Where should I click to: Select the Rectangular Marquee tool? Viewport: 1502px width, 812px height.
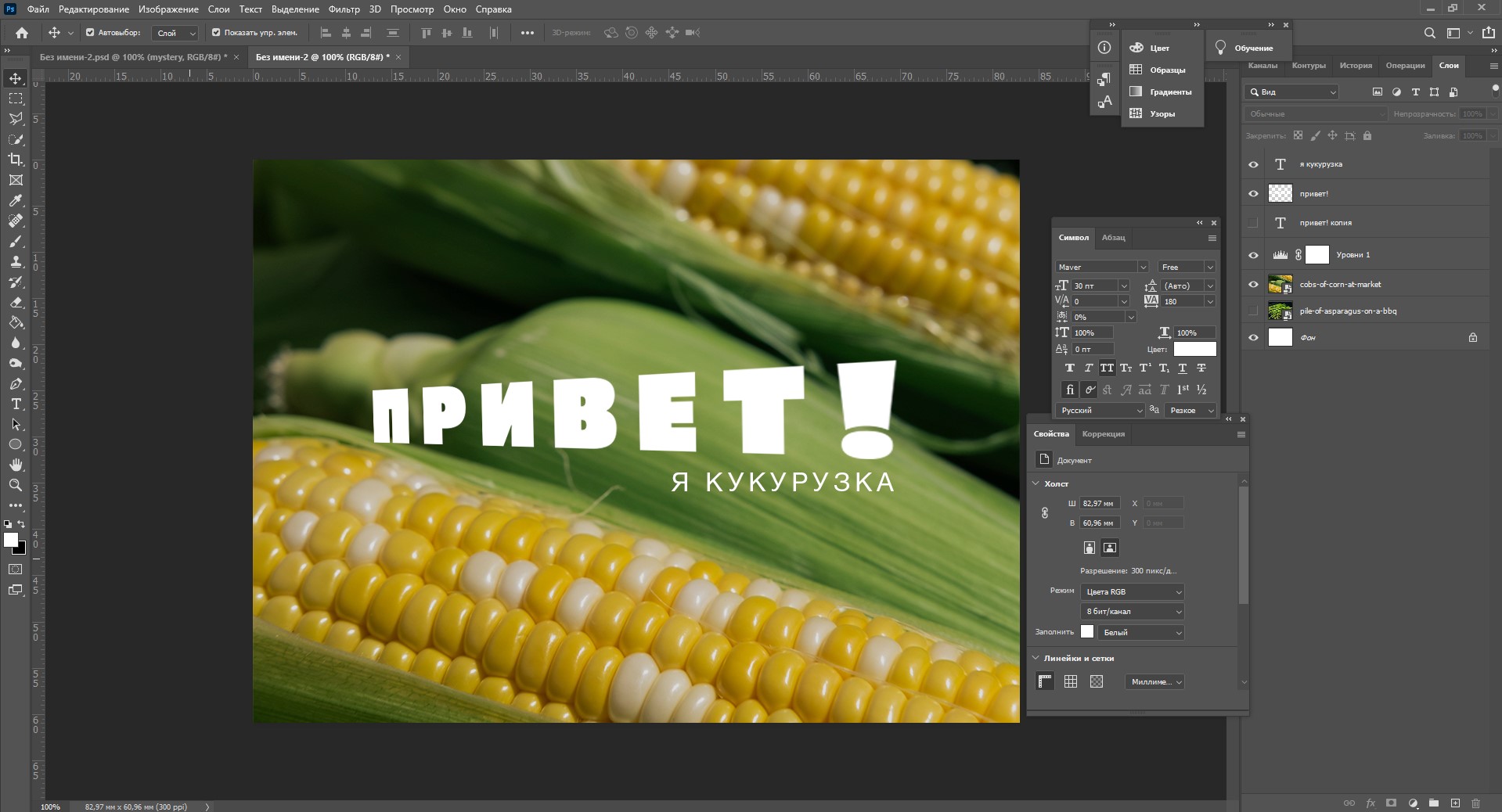pyautogui.click(x=16, y=99)
